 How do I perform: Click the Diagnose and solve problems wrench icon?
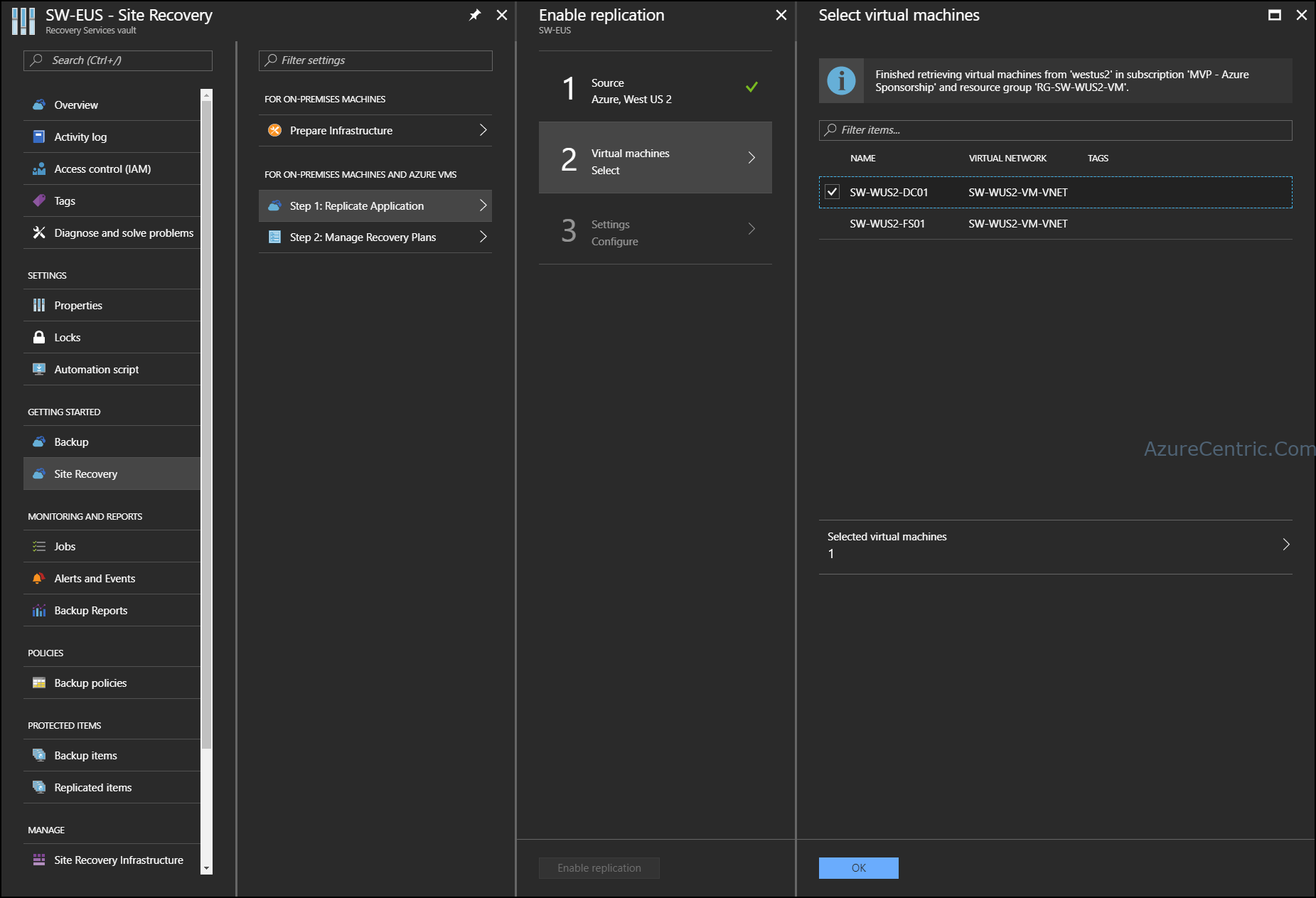pos(39,232)
